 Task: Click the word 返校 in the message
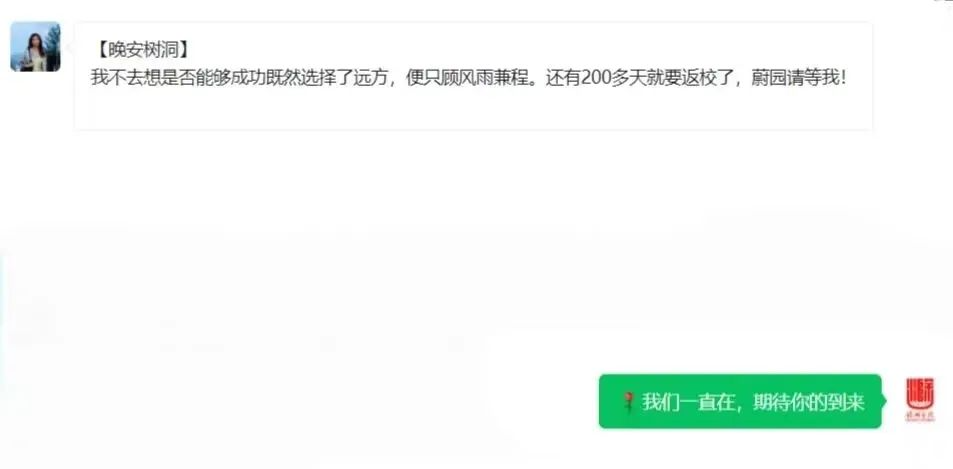tap(689, 79)
